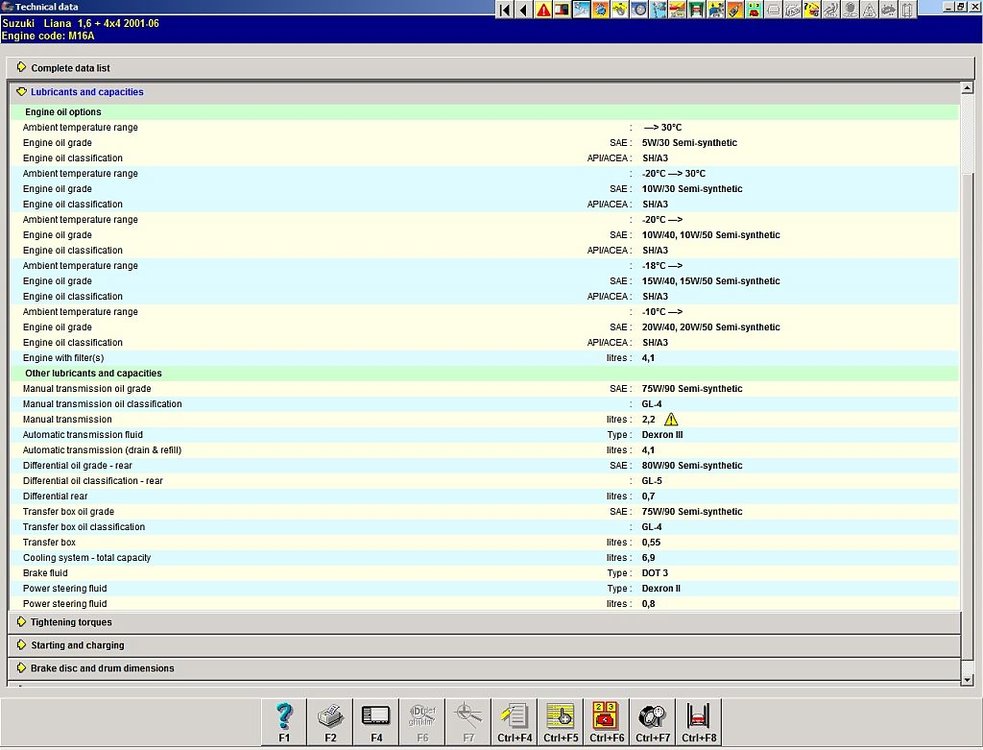This screenshot has width=983, height=750.
Task: Click warning triangle beside Manual transmission 2,2 litres
Action: (x=671, y=419)
